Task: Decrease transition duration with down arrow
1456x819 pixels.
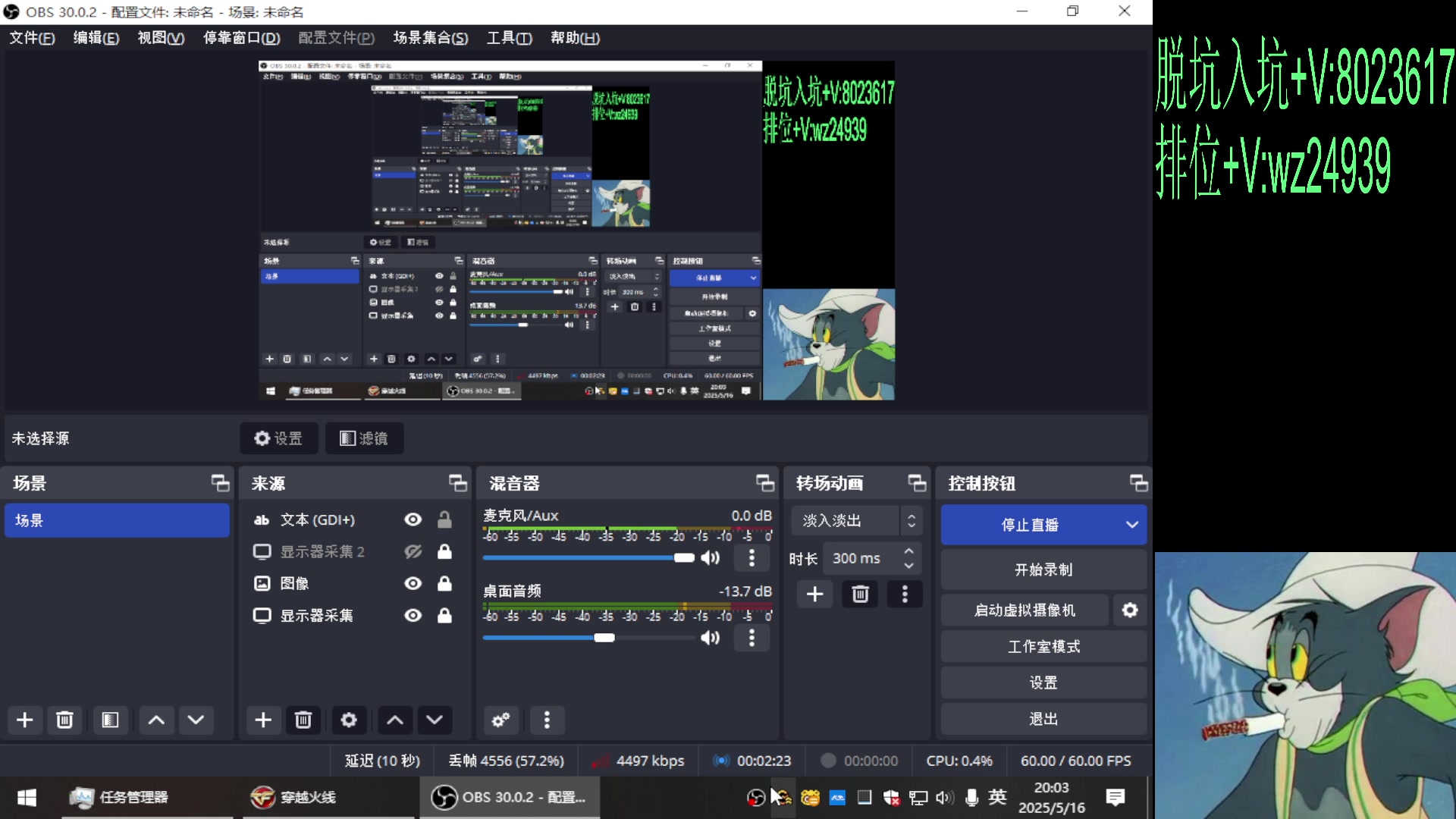Action: 908,566
